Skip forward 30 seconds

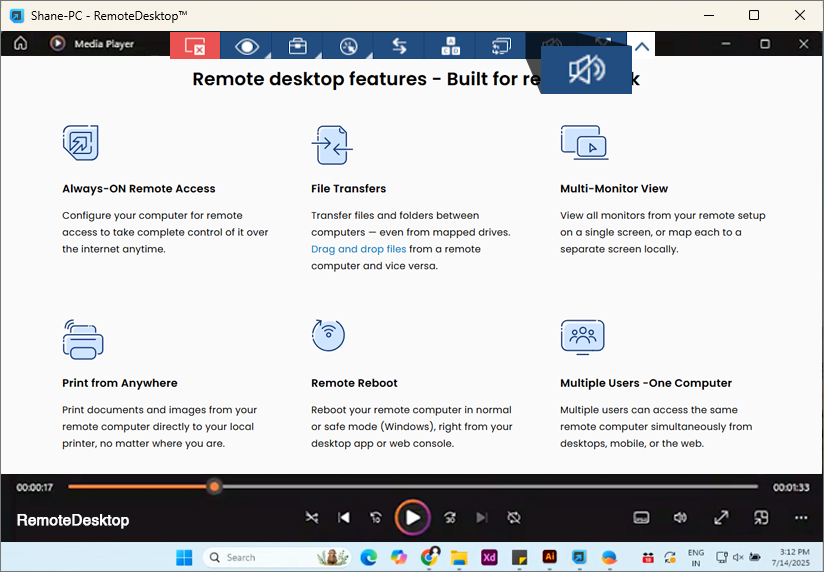tap(450, 517)
